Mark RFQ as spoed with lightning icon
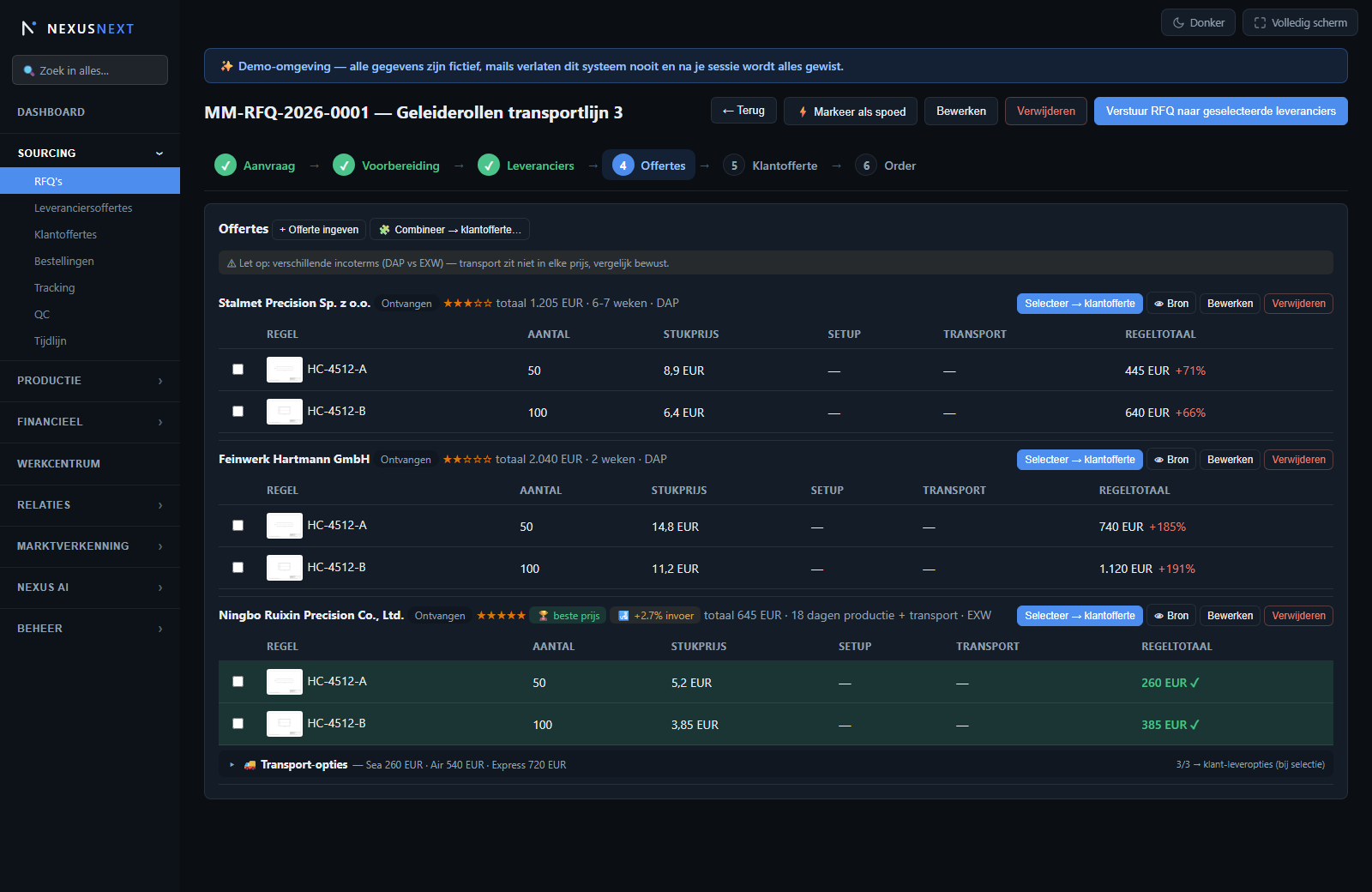1372x892 pixels. (x=851, y=111)
